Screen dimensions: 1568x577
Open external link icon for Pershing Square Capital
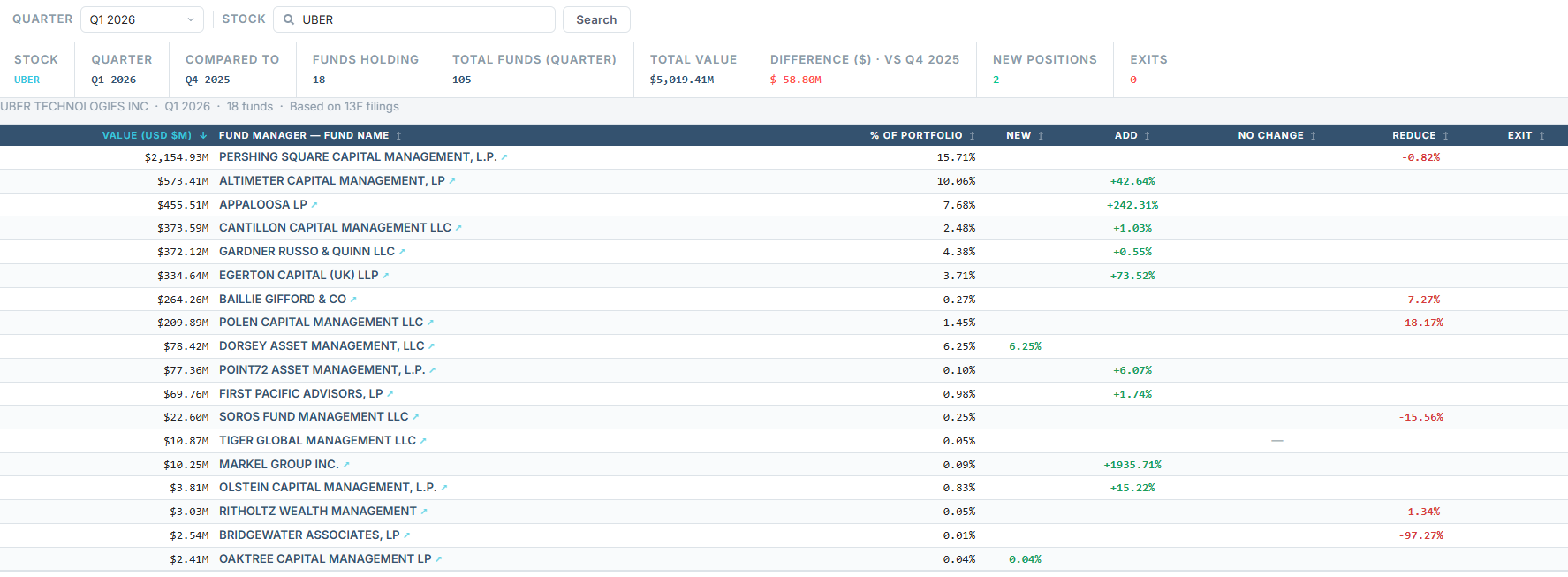[x=504, y=157]
